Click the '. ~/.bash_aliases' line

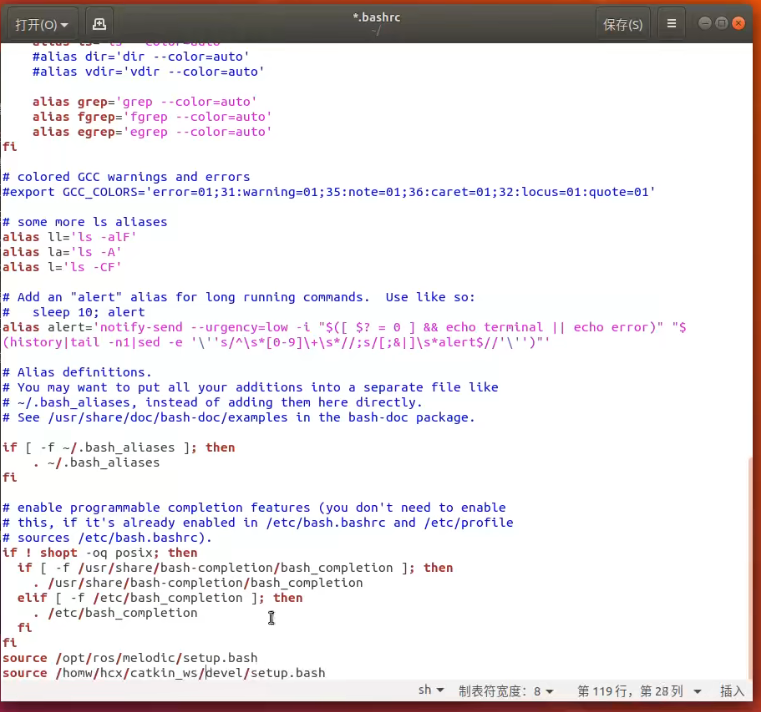click(96, 463)
